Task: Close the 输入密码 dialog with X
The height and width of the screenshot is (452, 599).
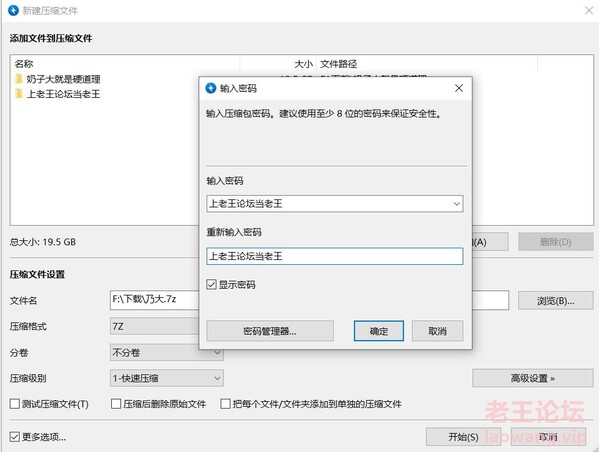Action: pyautogui.click(x=459, y=88)
